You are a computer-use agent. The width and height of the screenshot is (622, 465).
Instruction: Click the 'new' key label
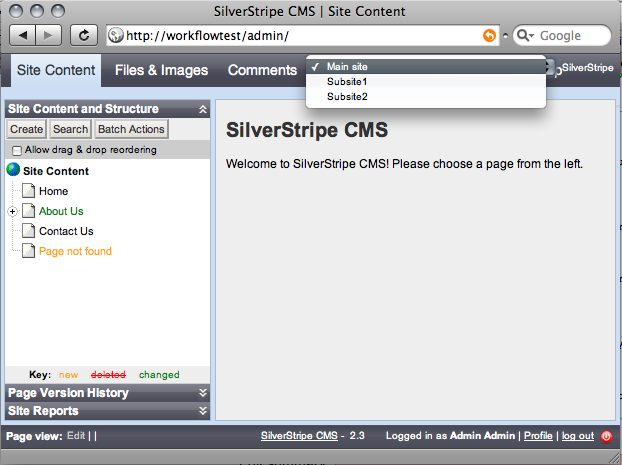[x=69, y=375]
